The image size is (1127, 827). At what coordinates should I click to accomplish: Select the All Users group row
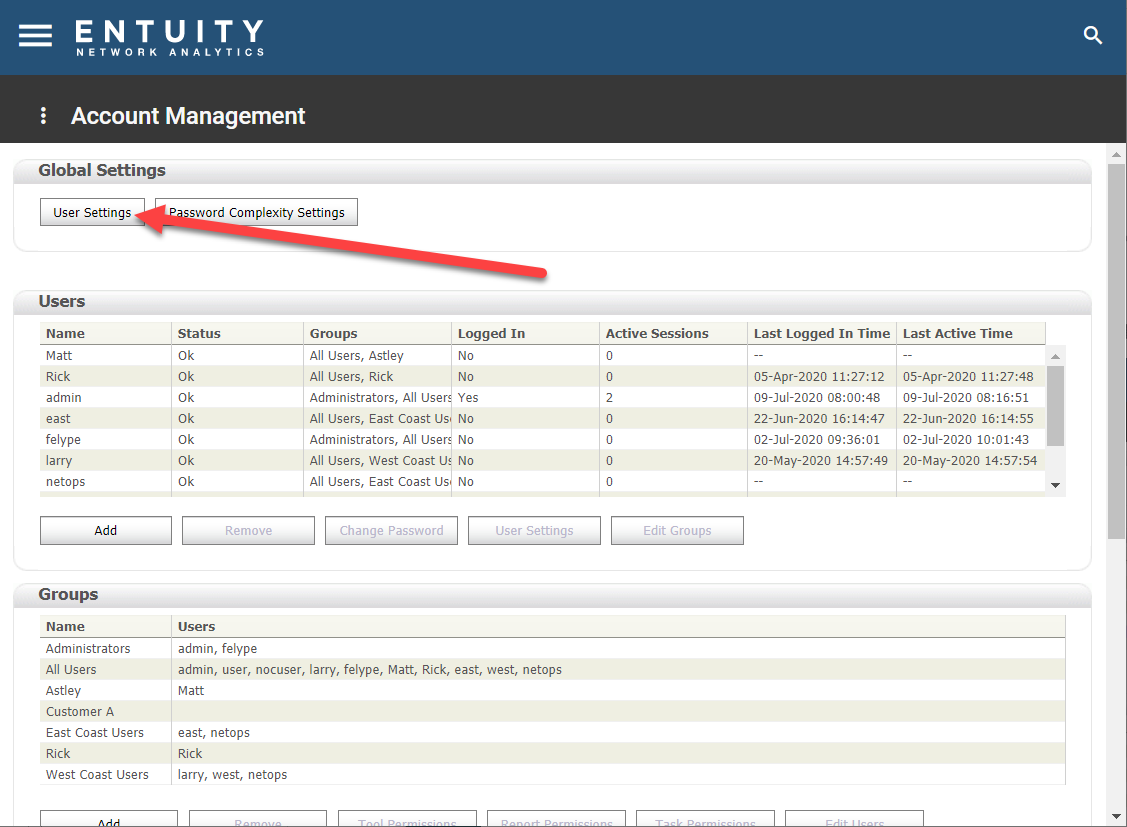tap(552, 670)
